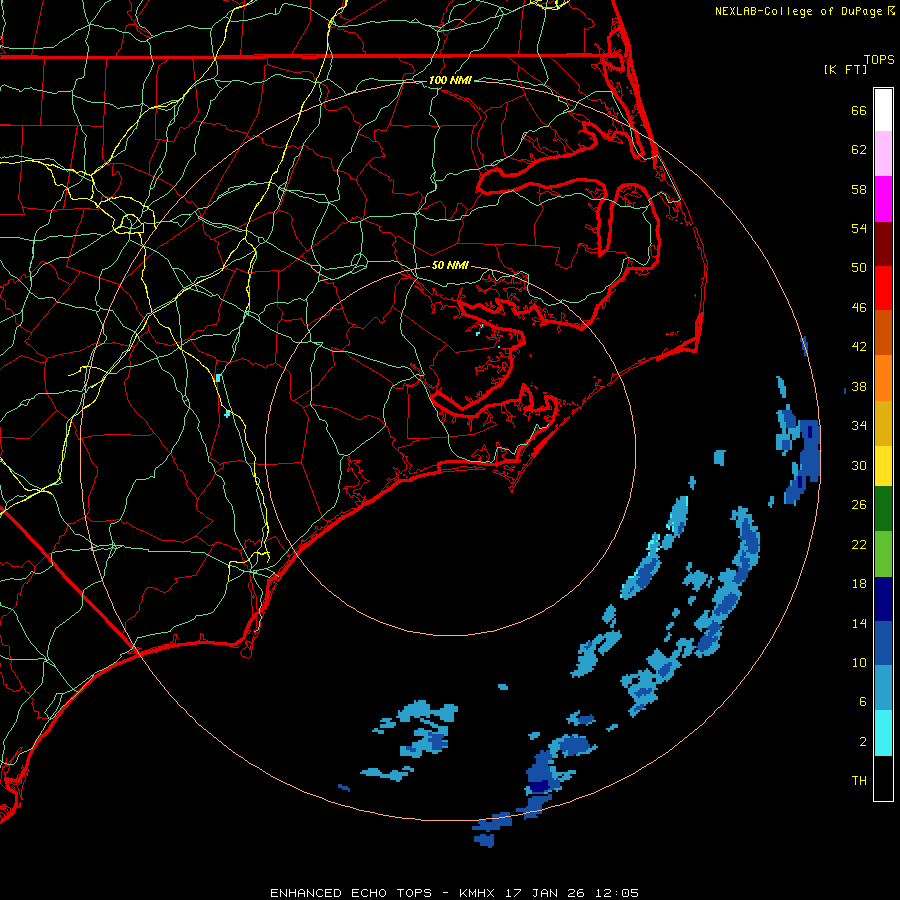Click the light pink 62 kft legend swatch

coord(883,153)
